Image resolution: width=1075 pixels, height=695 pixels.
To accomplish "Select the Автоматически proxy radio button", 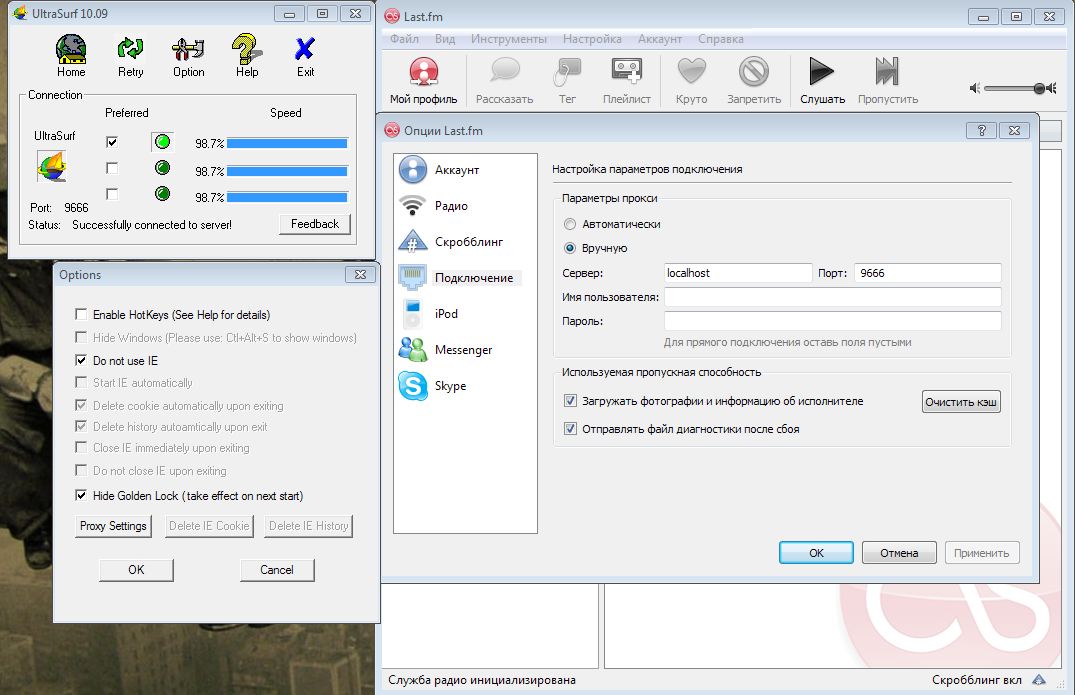I will [570, 225].
